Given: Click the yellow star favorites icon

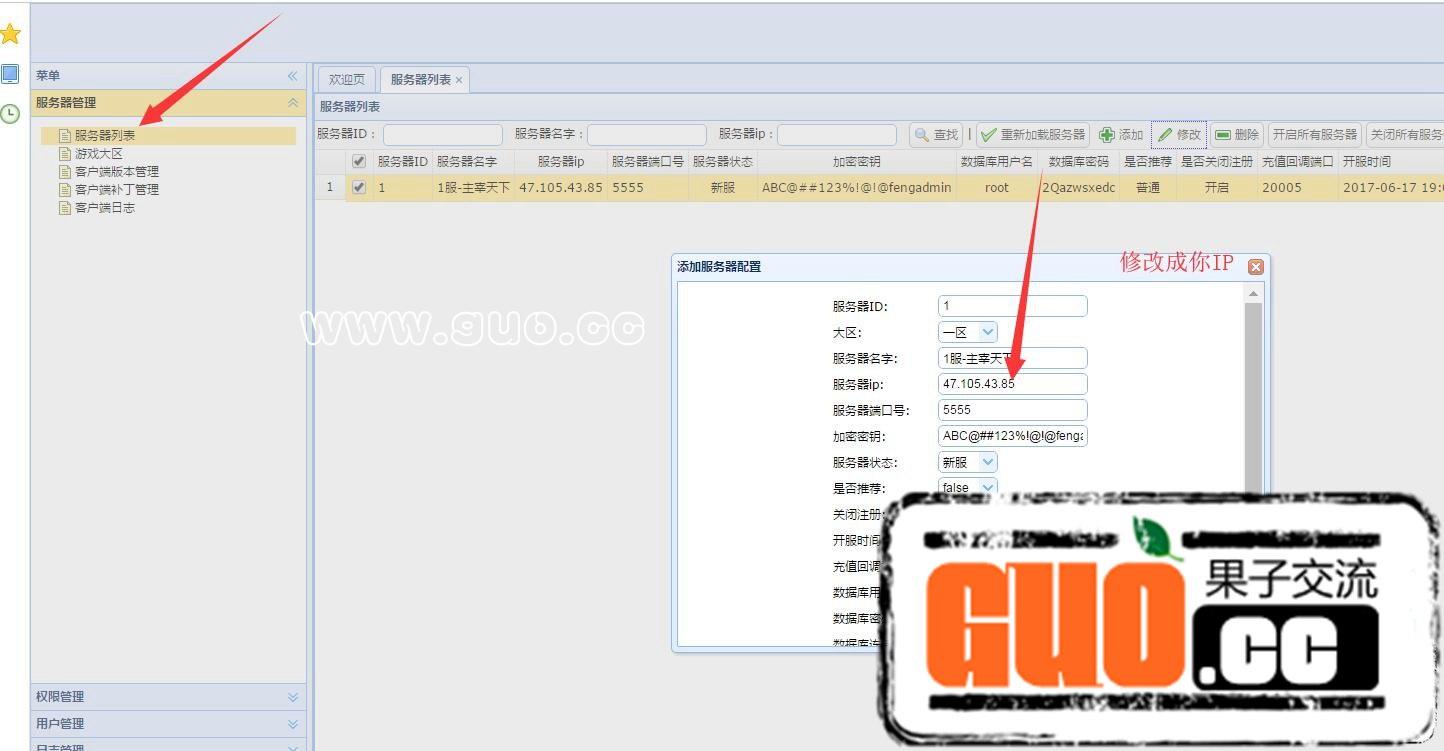Looking at the screenshot, I should [10, 34].
